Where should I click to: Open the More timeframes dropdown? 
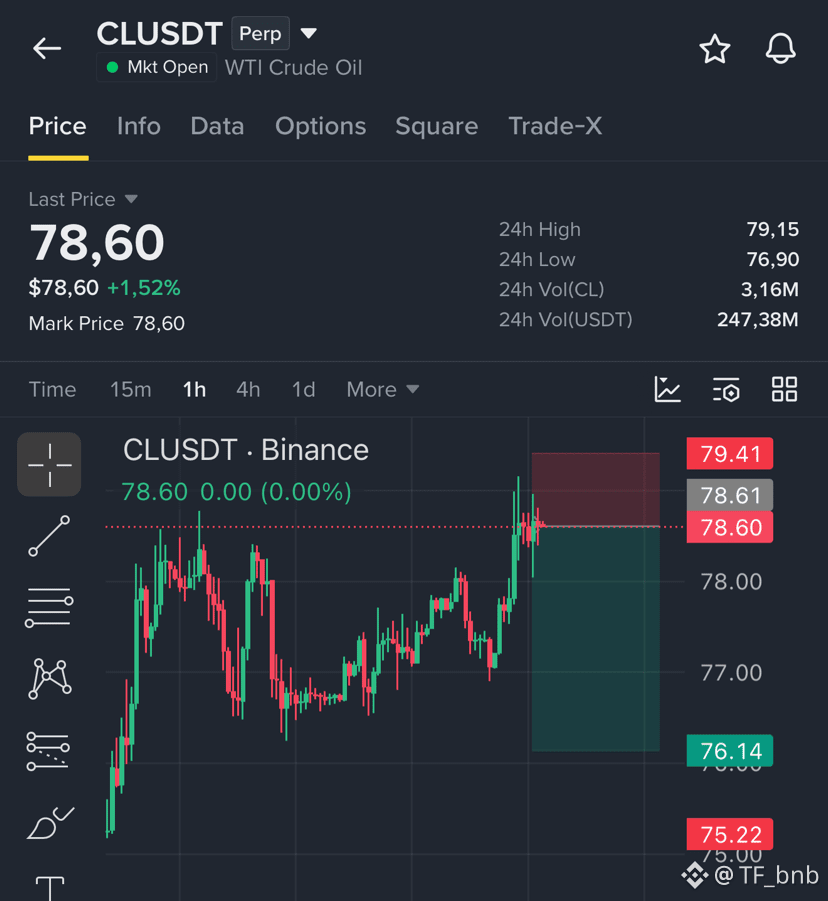click(x=383, y=390)
